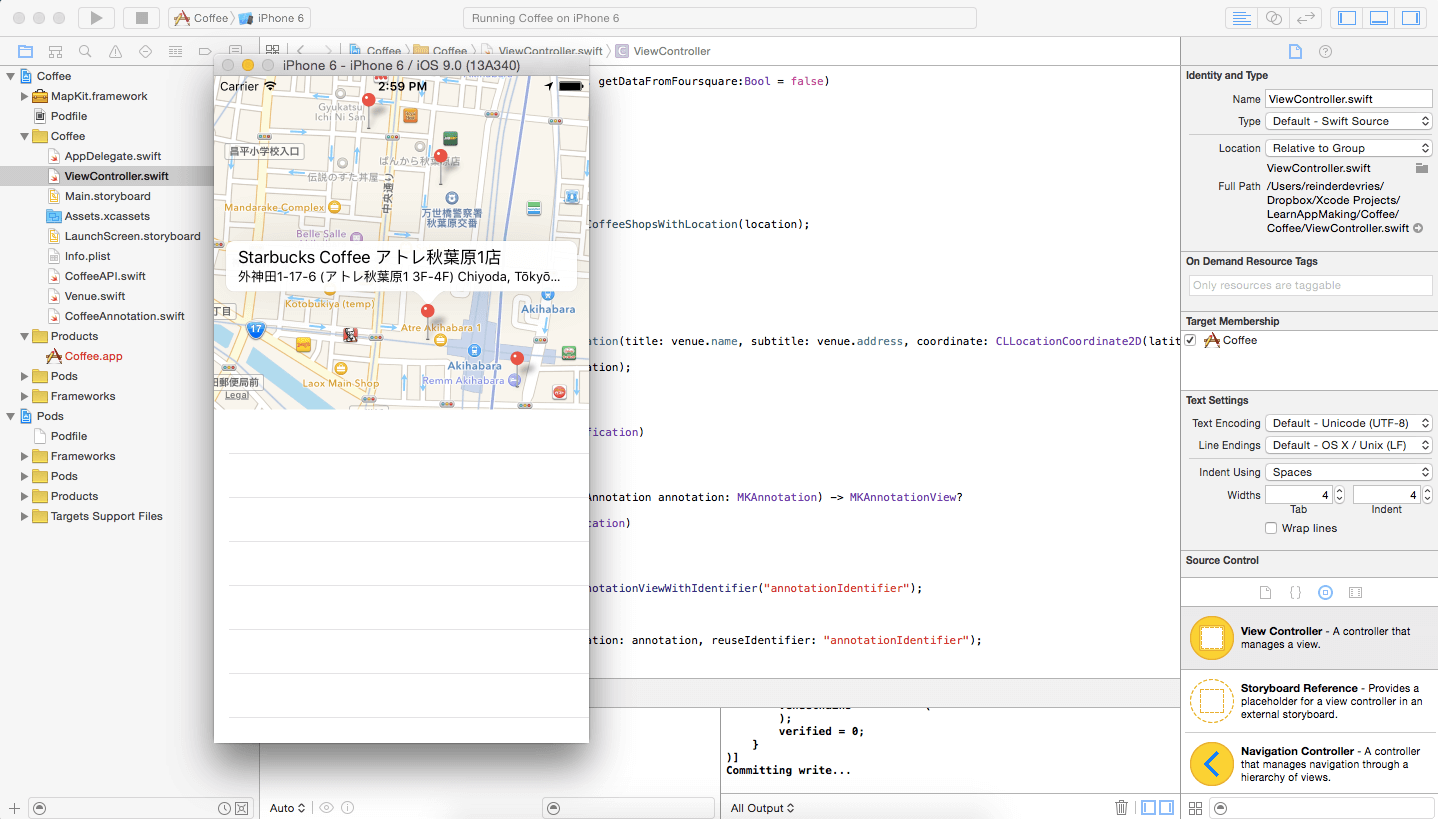This screenshot has width=1438, height=819.
Task: Clear console with trash icon
Action: (1121, 807)
